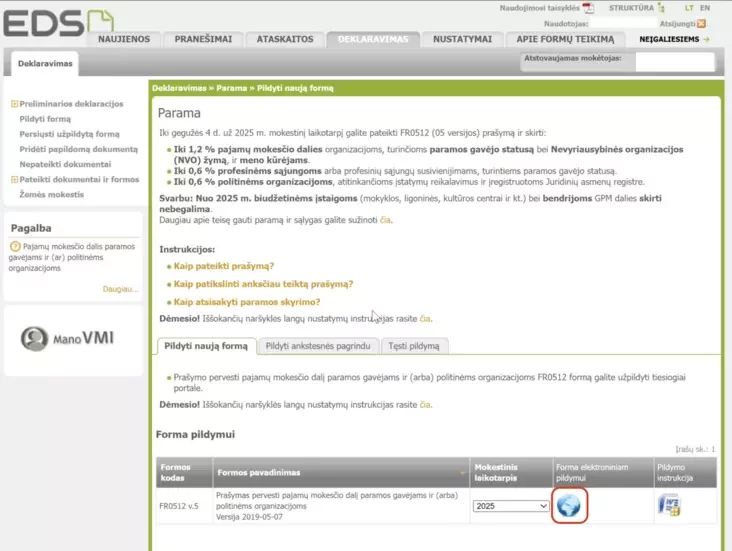732x551 pixels.
Task: Click the Atsijungti logout X icon
Action: [x=702, y=23]
